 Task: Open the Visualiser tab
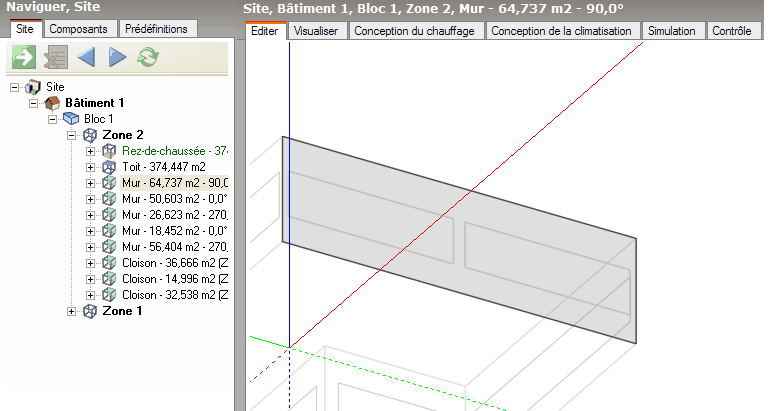(x=316, y=31)
